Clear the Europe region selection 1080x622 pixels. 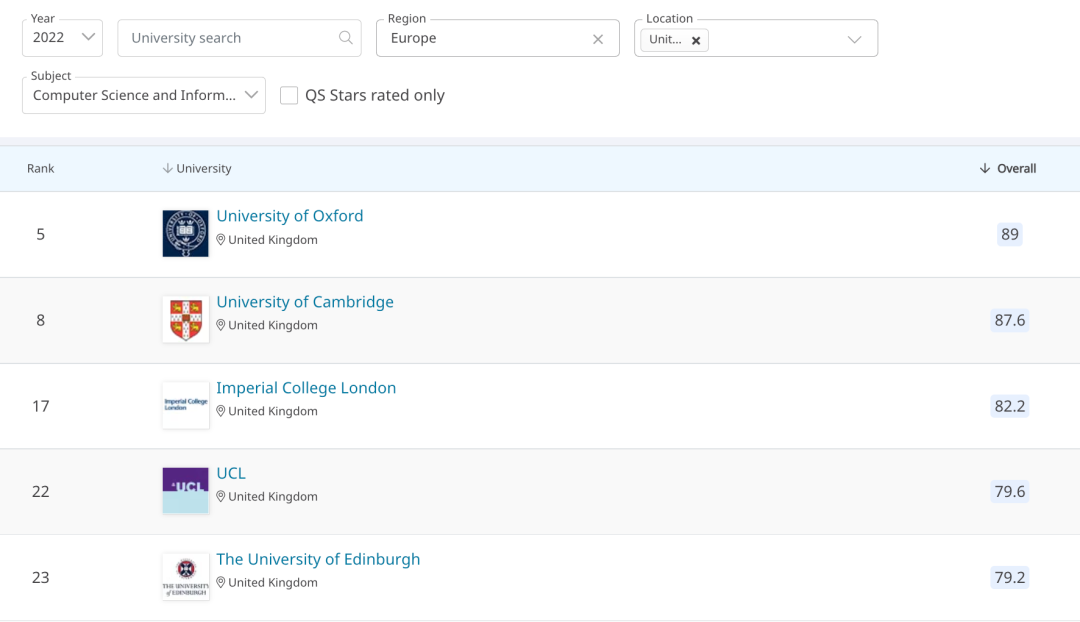point(598,39)
